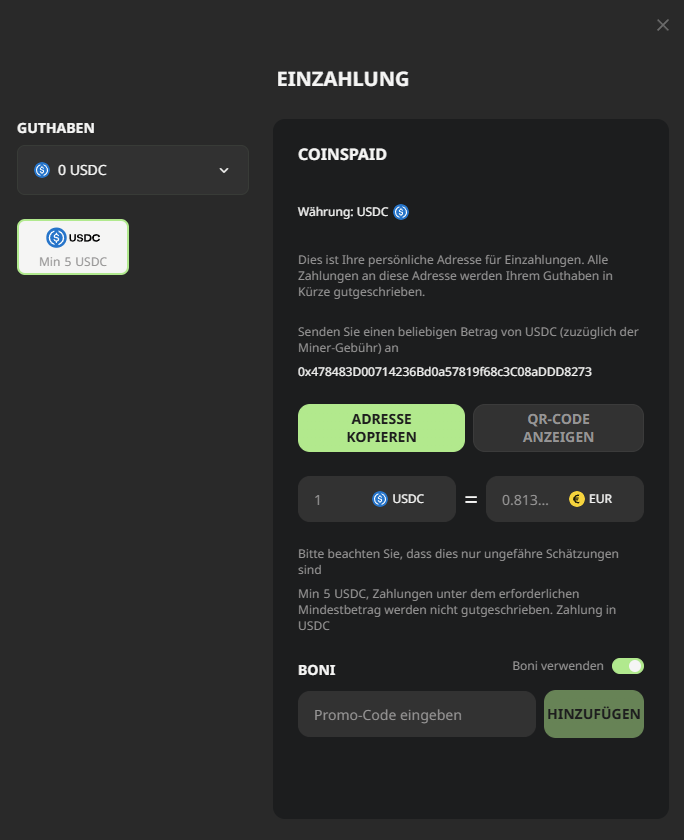Click the USDC coin icon next to Währung
The height and width of the screenshot is (840, 684).
pos(399,211)
